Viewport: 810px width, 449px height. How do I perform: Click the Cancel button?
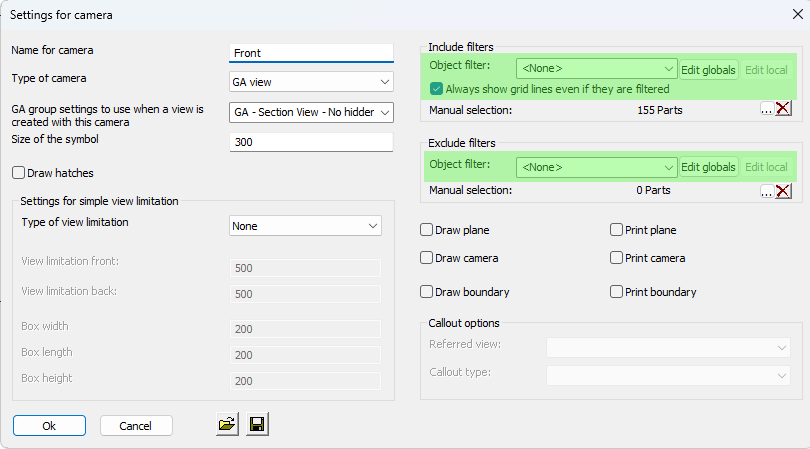pyautogui.click(x=136, y=425)
